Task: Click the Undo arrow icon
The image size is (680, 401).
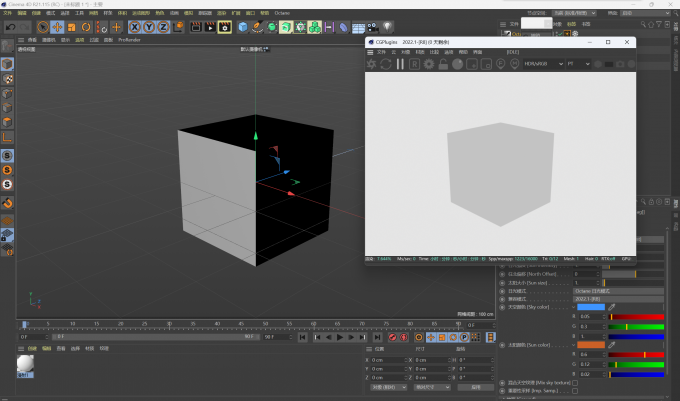Action: point(10,27)
